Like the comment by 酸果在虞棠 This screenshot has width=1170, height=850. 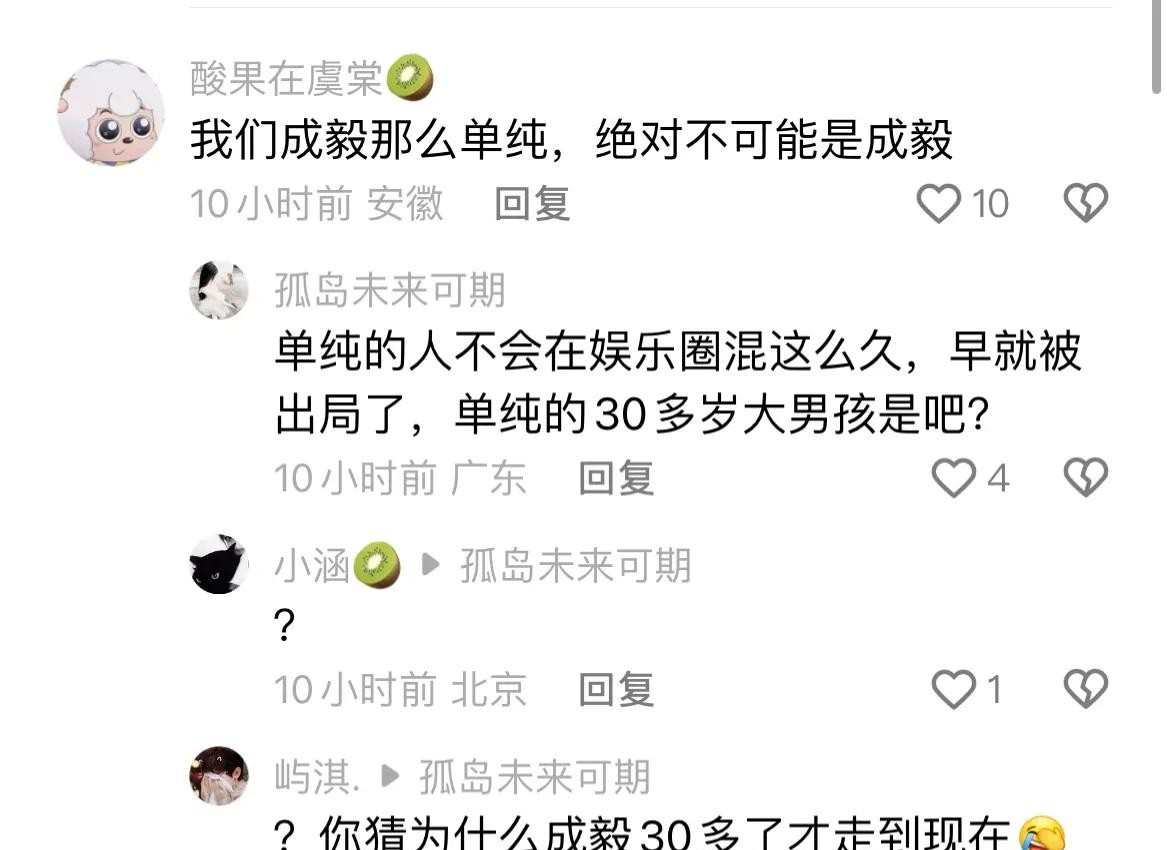coord(938,203)
